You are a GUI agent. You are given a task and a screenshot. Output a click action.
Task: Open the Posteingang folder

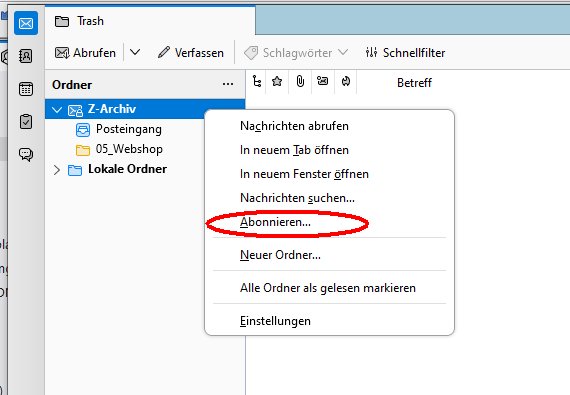coord(129,129)
